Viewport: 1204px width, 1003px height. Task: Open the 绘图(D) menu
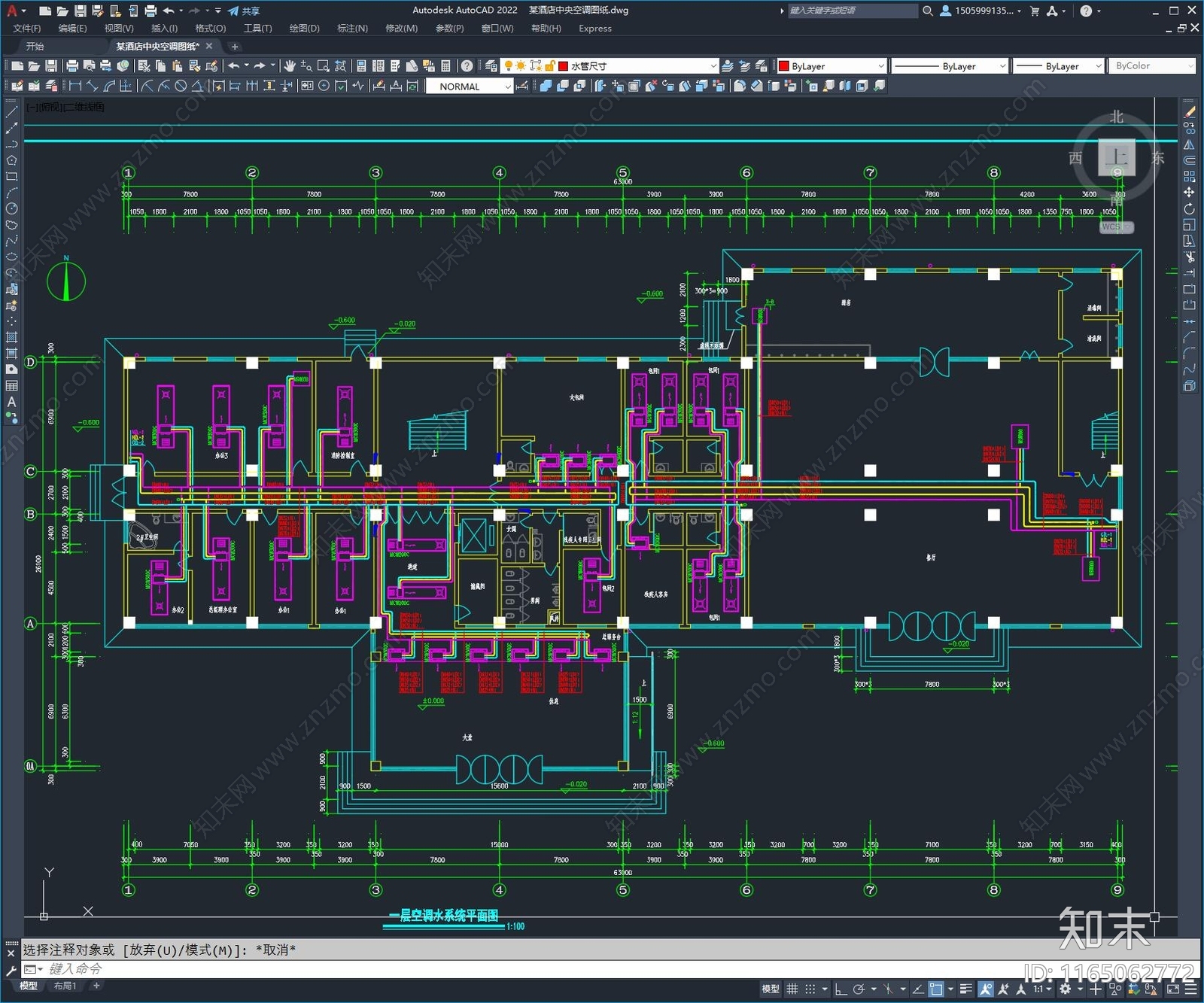point(304,29)
